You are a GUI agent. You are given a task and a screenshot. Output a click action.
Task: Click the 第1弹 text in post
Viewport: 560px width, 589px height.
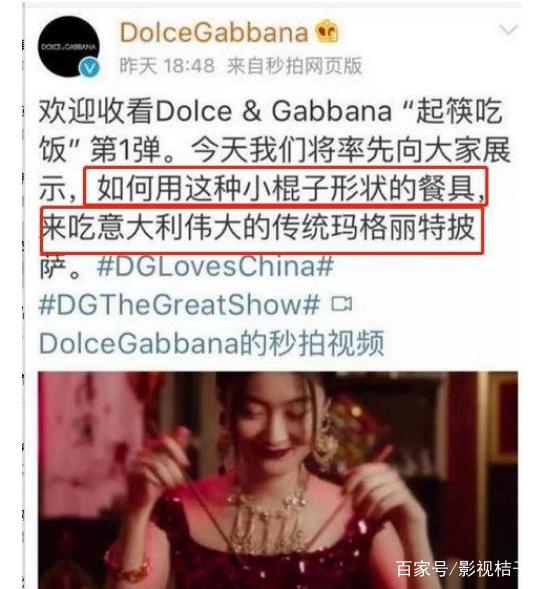tap(126, 150)
